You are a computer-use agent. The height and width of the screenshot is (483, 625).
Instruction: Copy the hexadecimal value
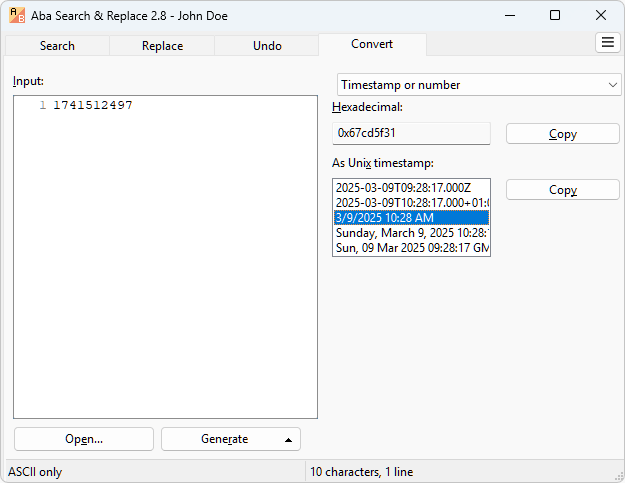(x=562, y=134)
